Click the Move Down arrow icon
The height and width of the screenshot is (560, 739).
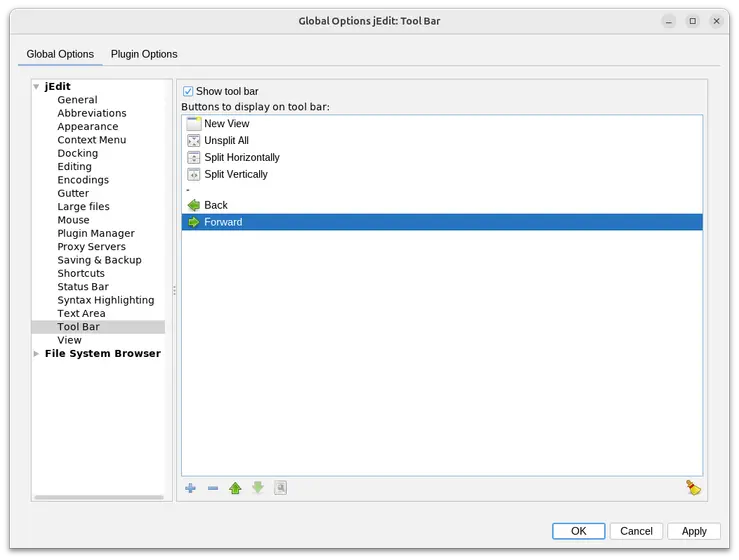point(258,488)
